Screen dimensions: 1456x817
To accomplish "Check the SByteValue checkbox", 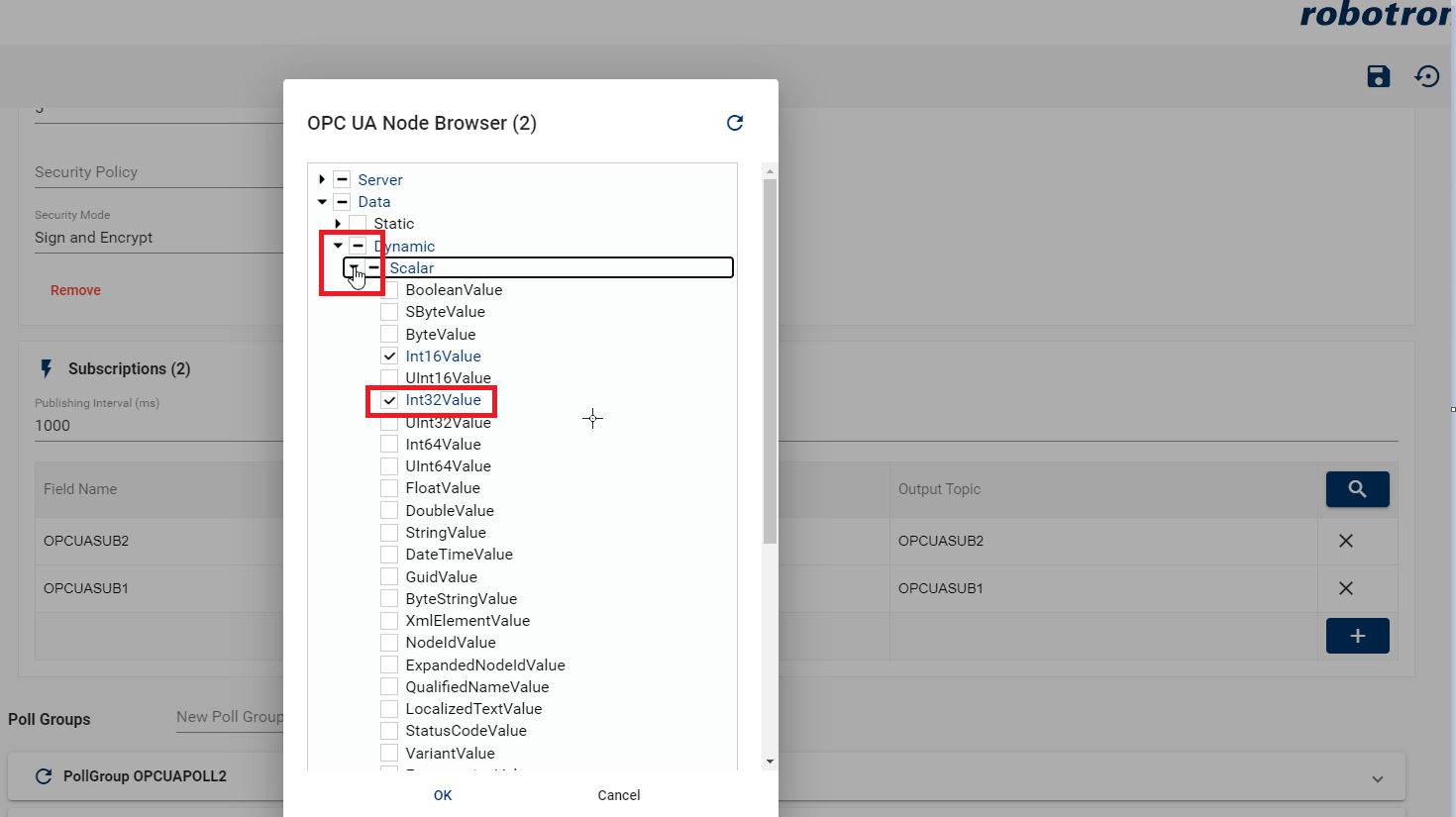I will 389,312.
